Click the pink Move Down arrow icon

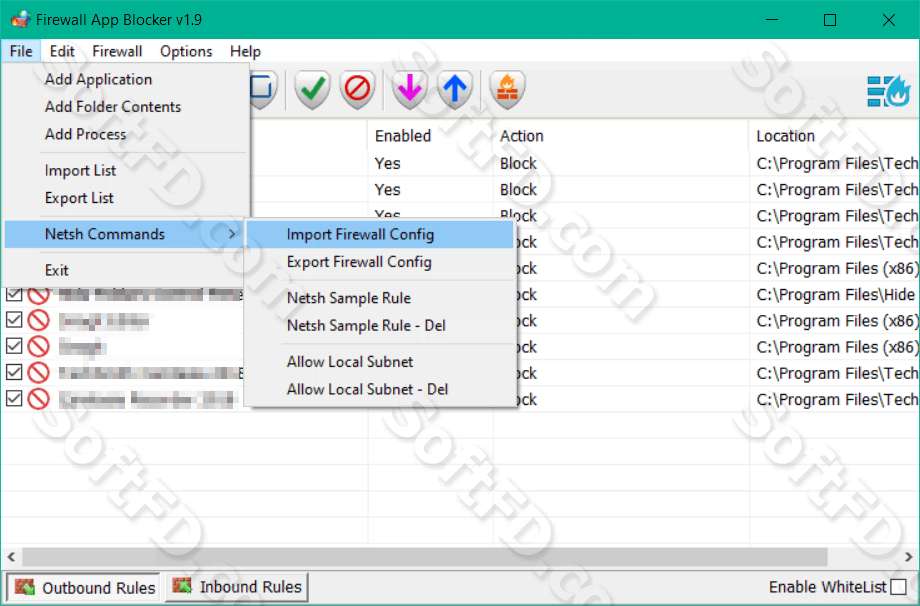(409, 89)
